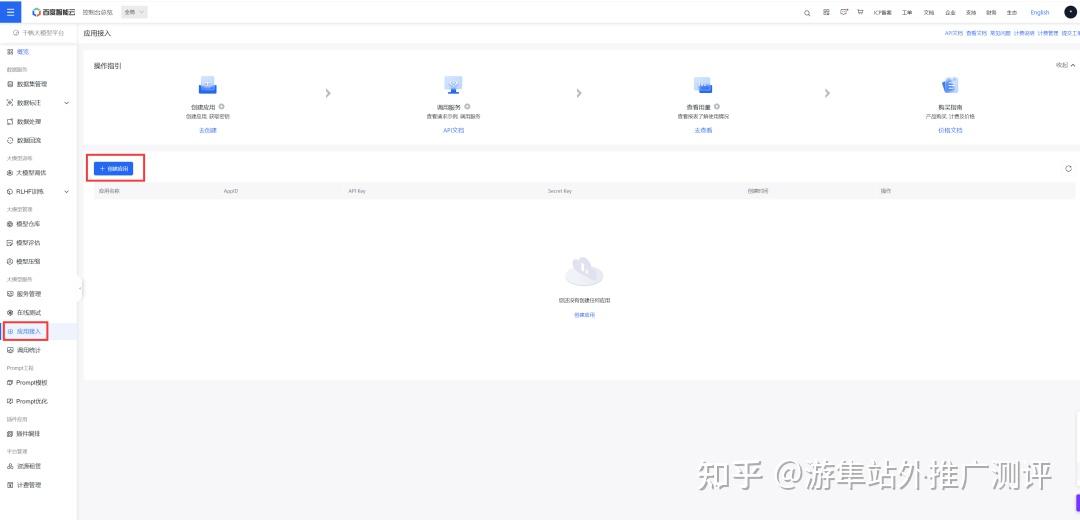Click the 查看用量 step chart icon
Image resolution: width=1080 pixels, height=520 pixels.
click(x=703, y=85)
